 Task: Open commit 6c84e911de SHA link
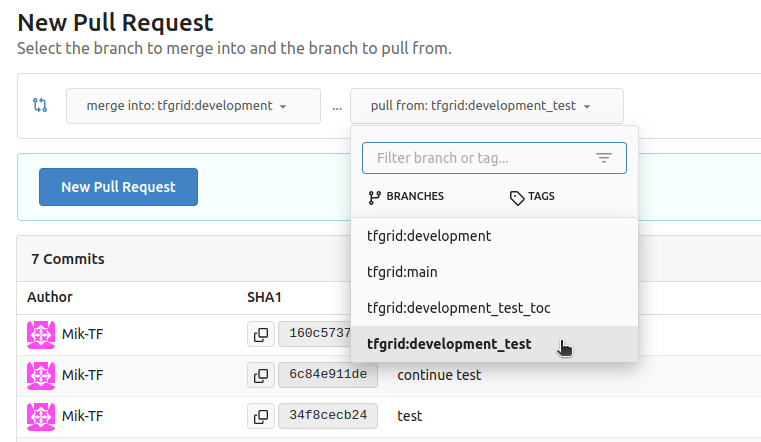[x=328, y=375]
